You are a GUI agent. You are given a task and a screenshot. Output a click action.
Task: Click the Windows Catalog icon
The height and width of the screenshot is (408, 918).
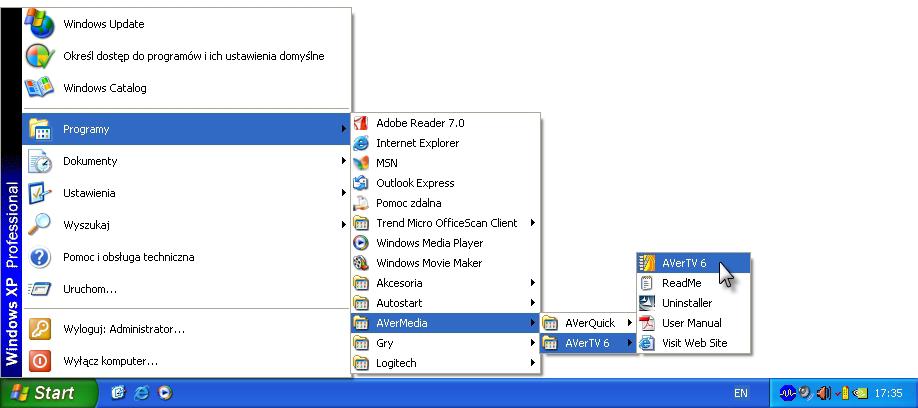pos(40,88)
